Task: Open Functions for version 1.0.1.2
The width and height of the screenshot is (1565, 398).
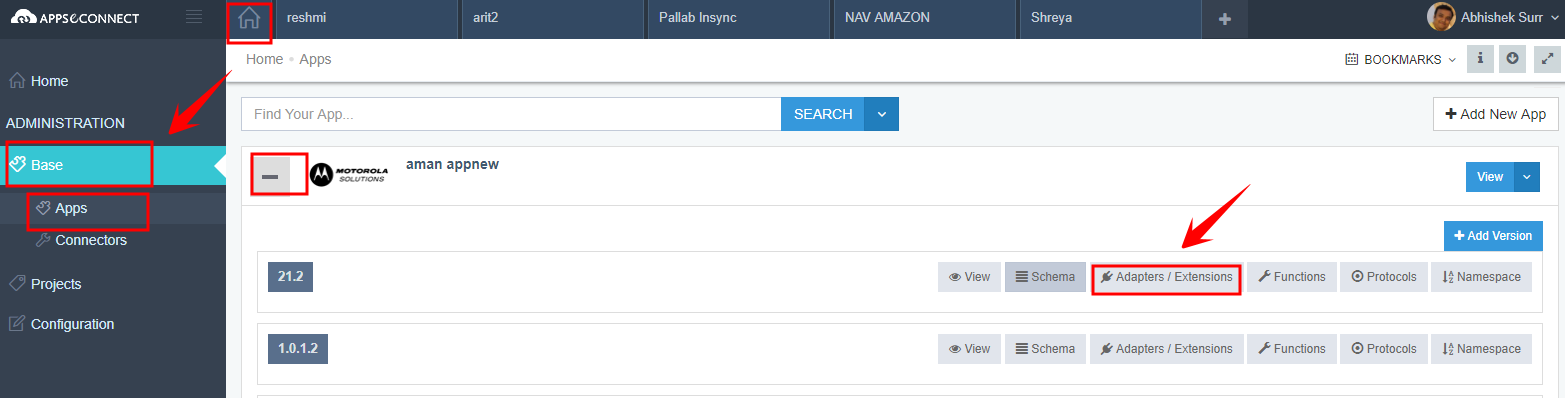Action: [1292, 349]
